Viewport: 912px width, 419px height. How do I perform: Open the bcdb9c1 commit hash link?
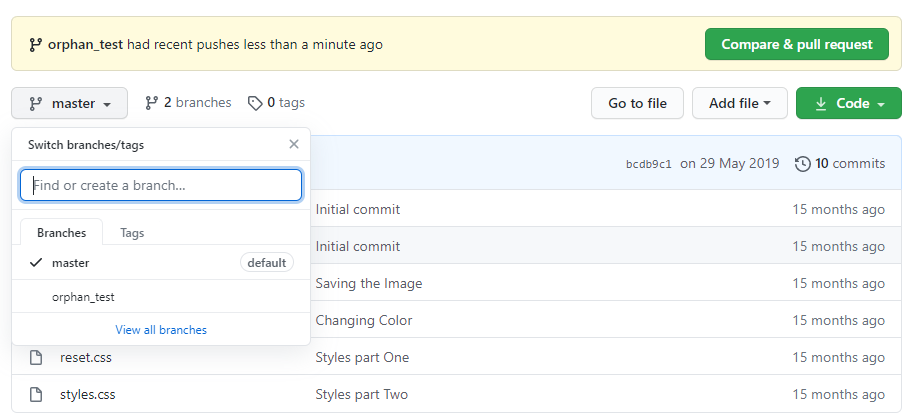tap(649, 164)
